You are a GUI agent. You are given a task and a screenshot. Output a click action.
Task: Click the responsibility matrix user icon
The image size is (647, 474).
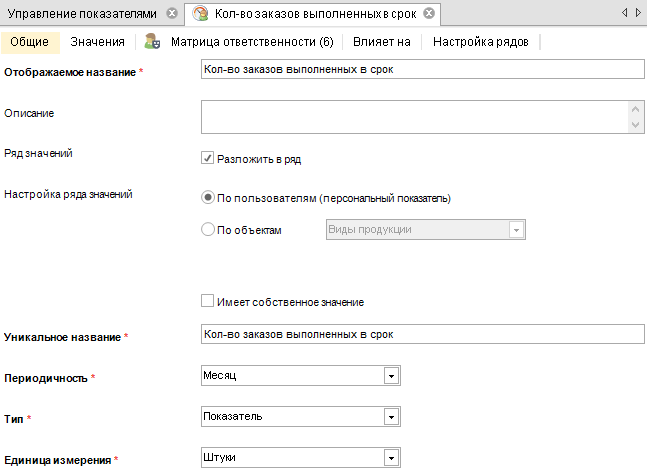coord(152,42)
